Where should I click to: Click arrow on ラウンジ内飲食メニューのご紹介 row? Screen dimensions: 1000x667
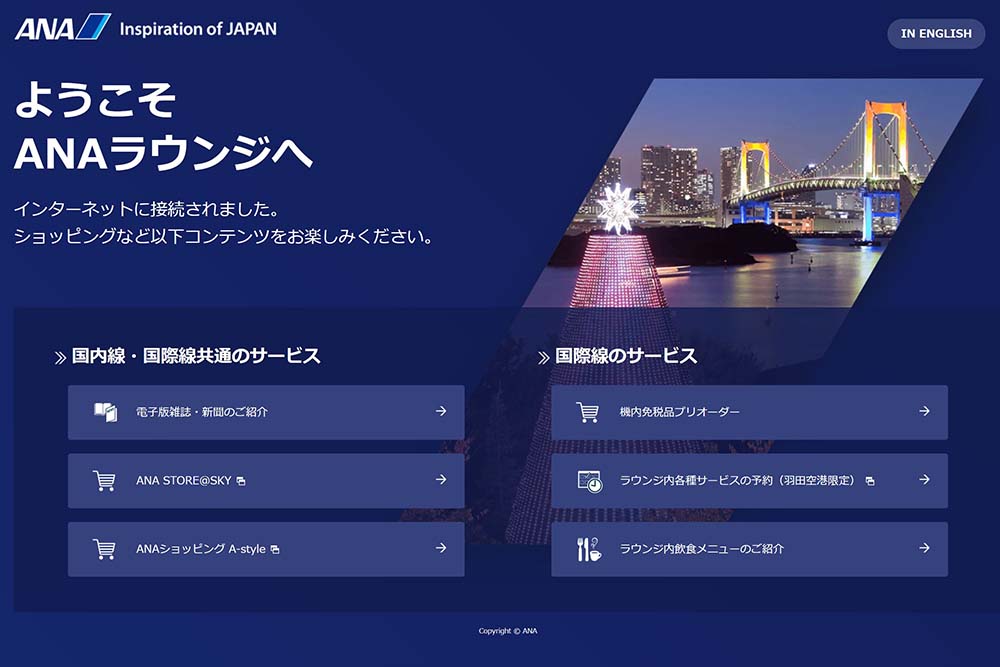(x=924, y=548)
